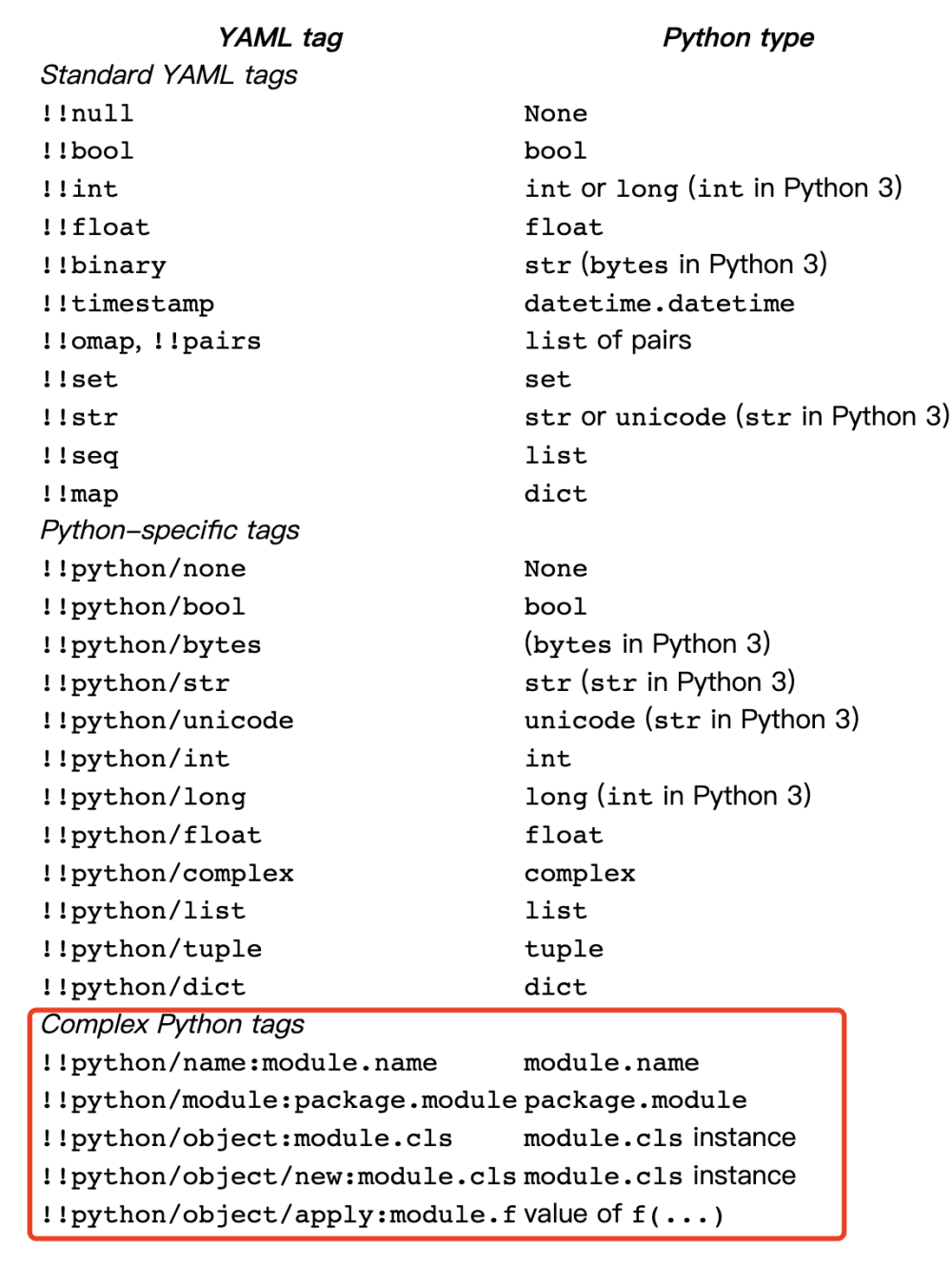Select the "value of f(...)" type text

coord(624,1215)
